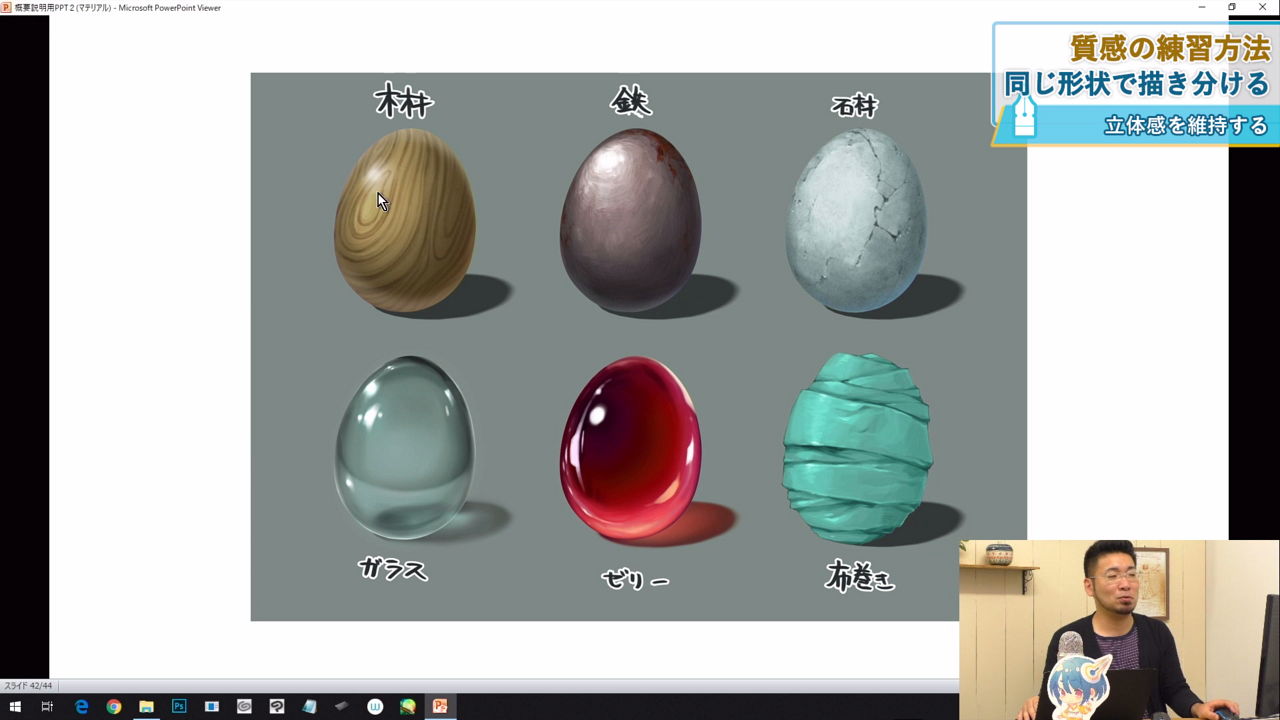Click the cloth-wrapped teal egg illustration

pyautogui.click(x=857, y=448)
